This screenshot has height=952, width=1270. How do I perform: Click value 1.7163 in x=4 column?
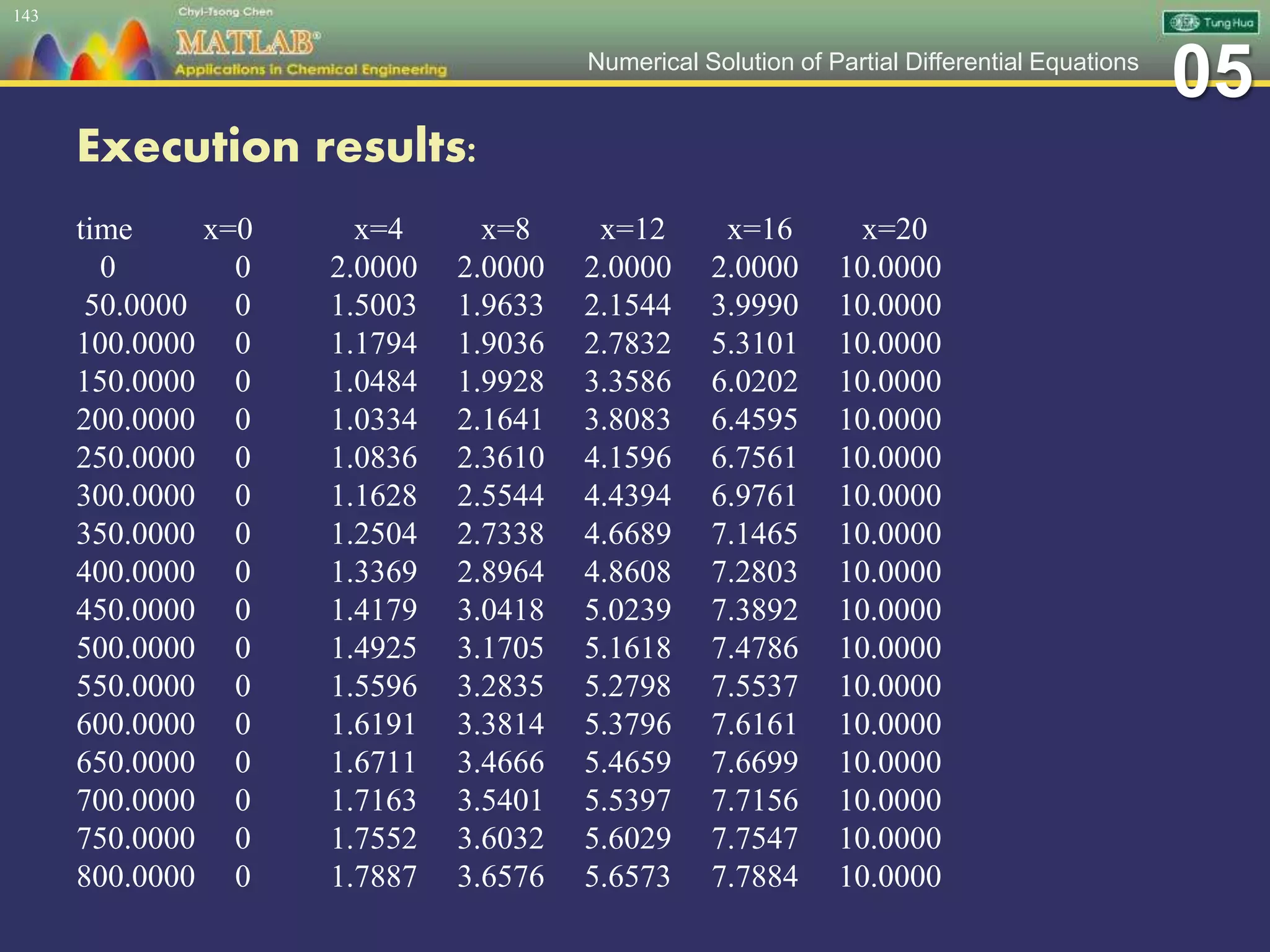374,800
